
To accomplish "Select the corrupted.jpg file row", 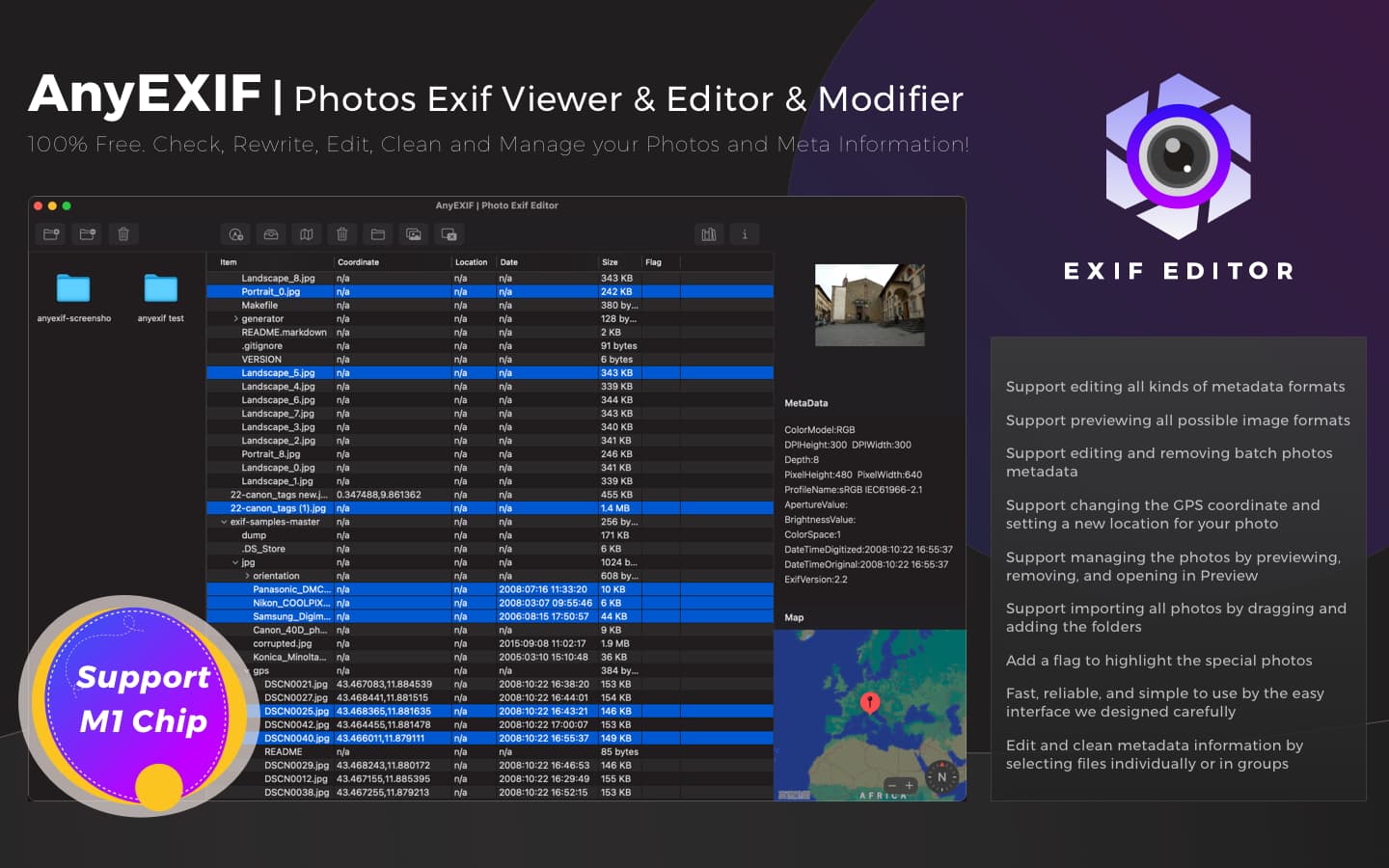I will pos(283,643).
